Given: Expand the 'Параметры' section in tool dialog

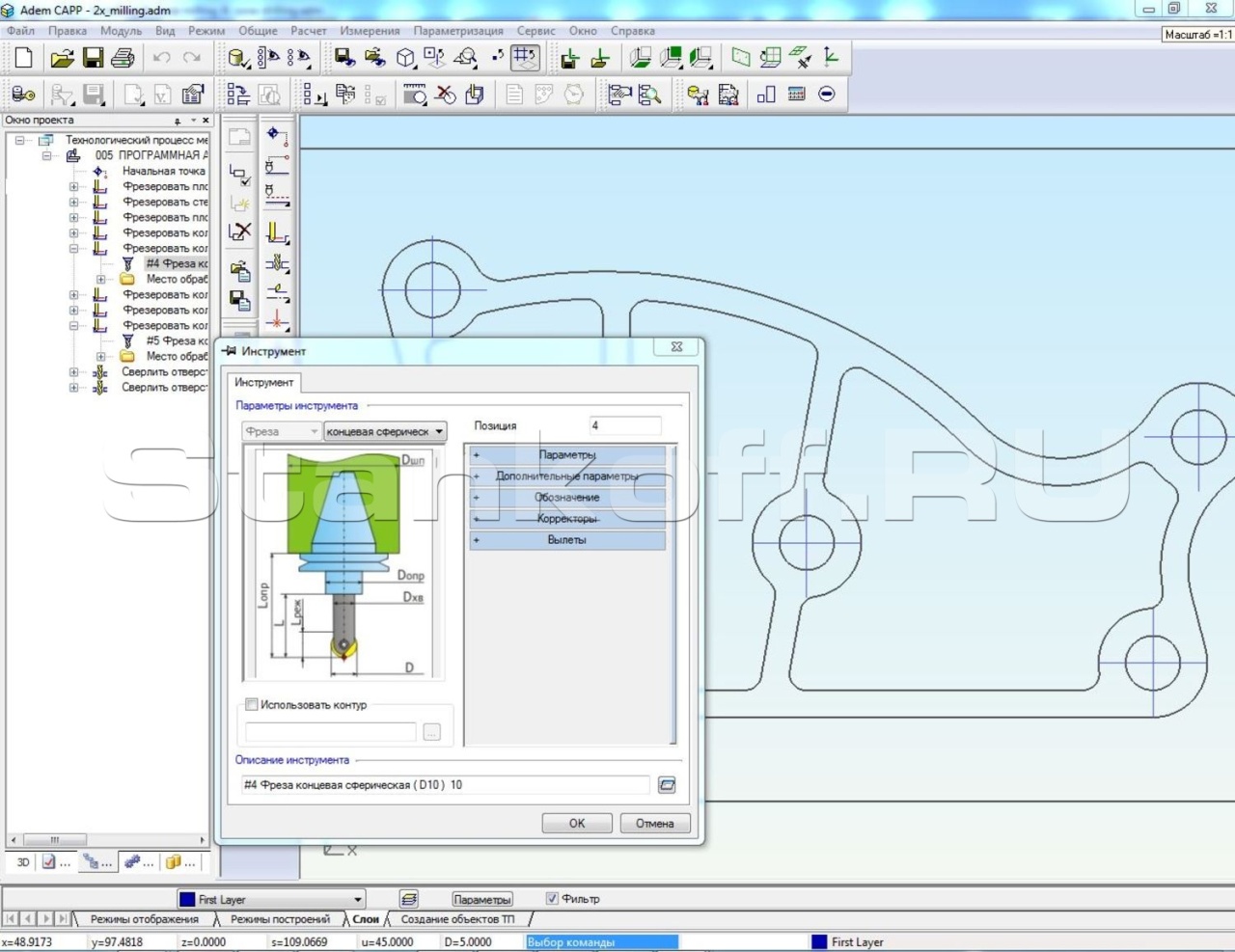Looking at the screenshot, I should 566,455.
